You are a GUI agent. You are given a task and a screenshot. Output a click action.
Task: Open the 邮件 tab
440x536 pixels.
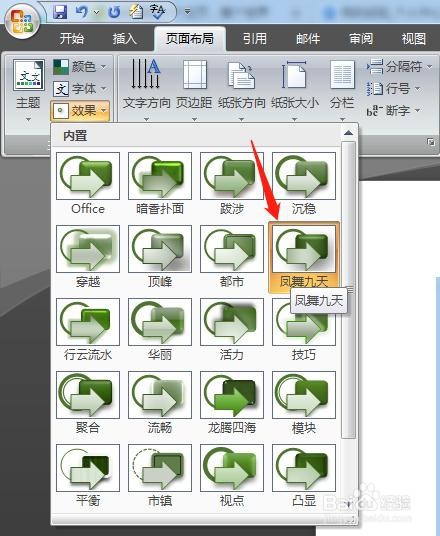(x=308, y=39)
